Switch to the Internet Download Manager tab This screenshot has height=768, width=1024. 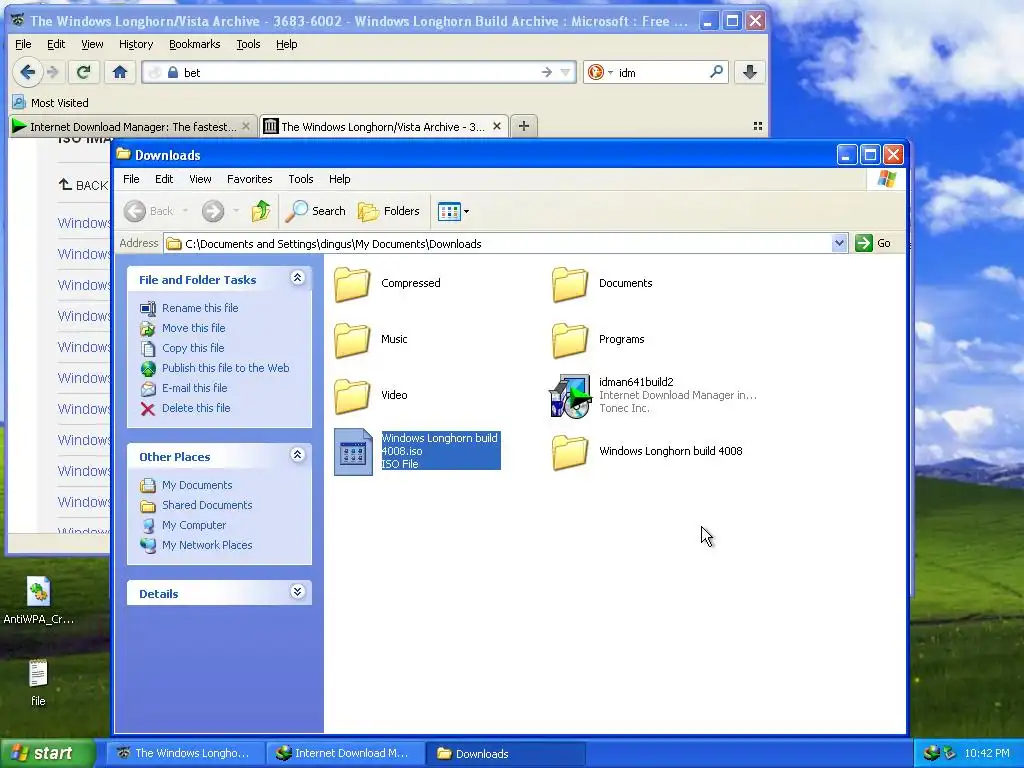click(x=133, y=126)
